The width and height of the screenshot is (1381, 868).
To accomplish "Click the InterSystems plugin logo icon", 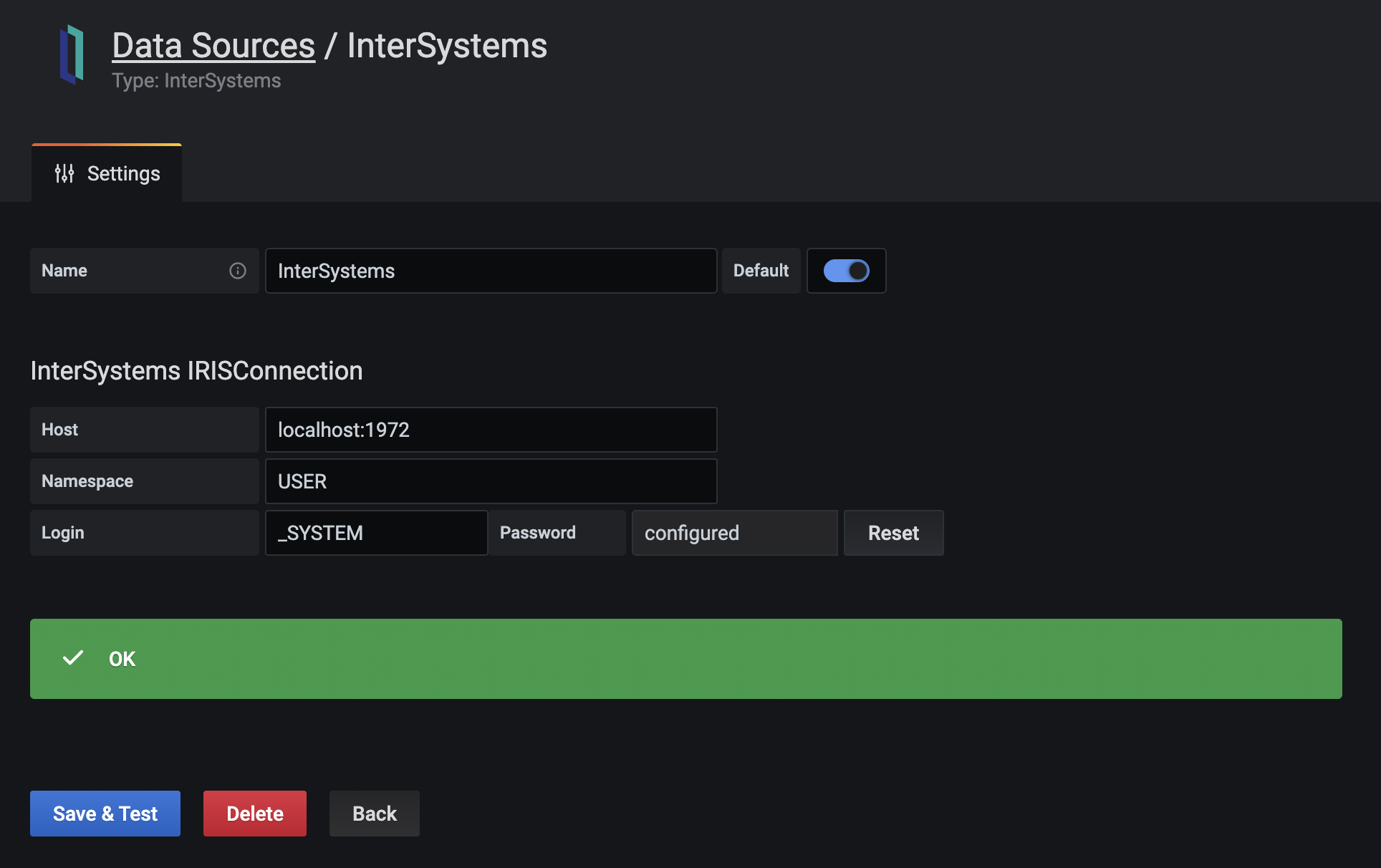I will pyautogui.click(x=72, y=54).
